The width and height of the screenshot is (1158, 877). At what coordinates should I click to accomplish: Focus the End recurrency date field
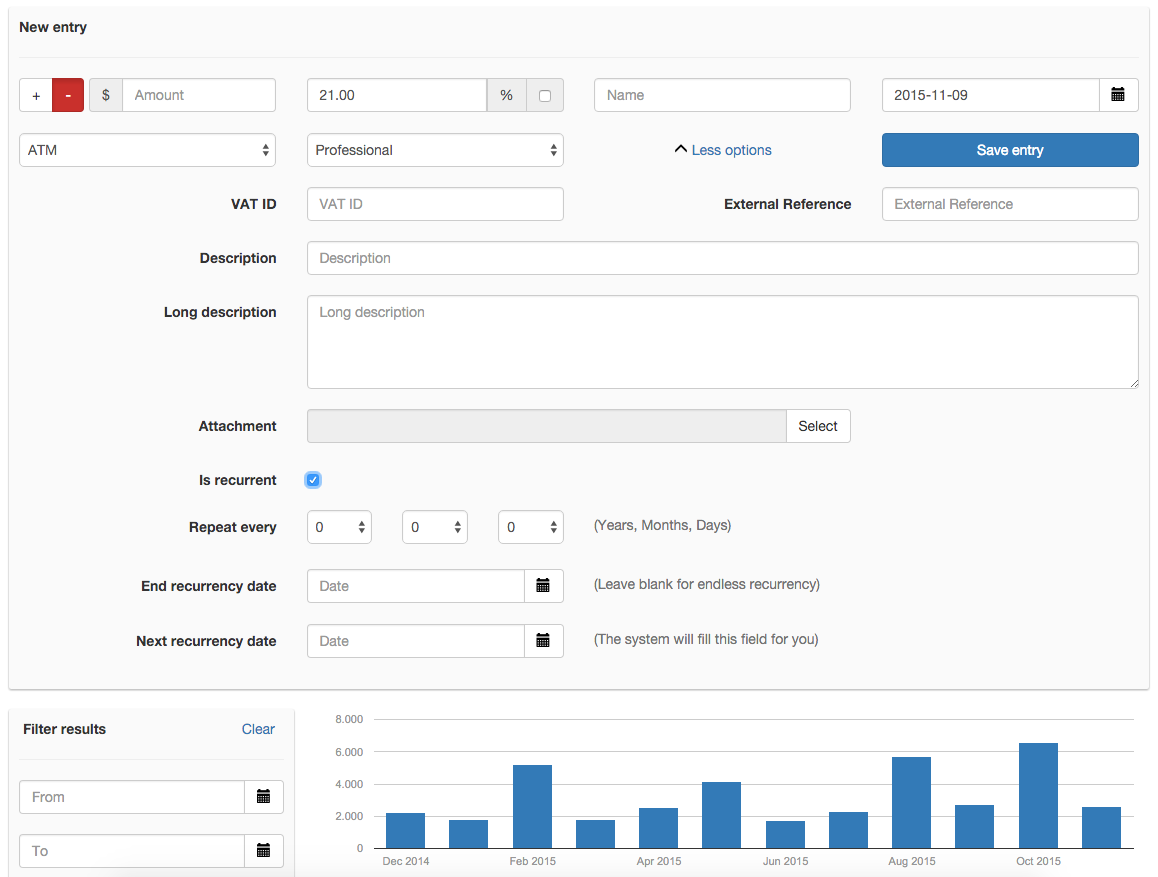[416, 586]
